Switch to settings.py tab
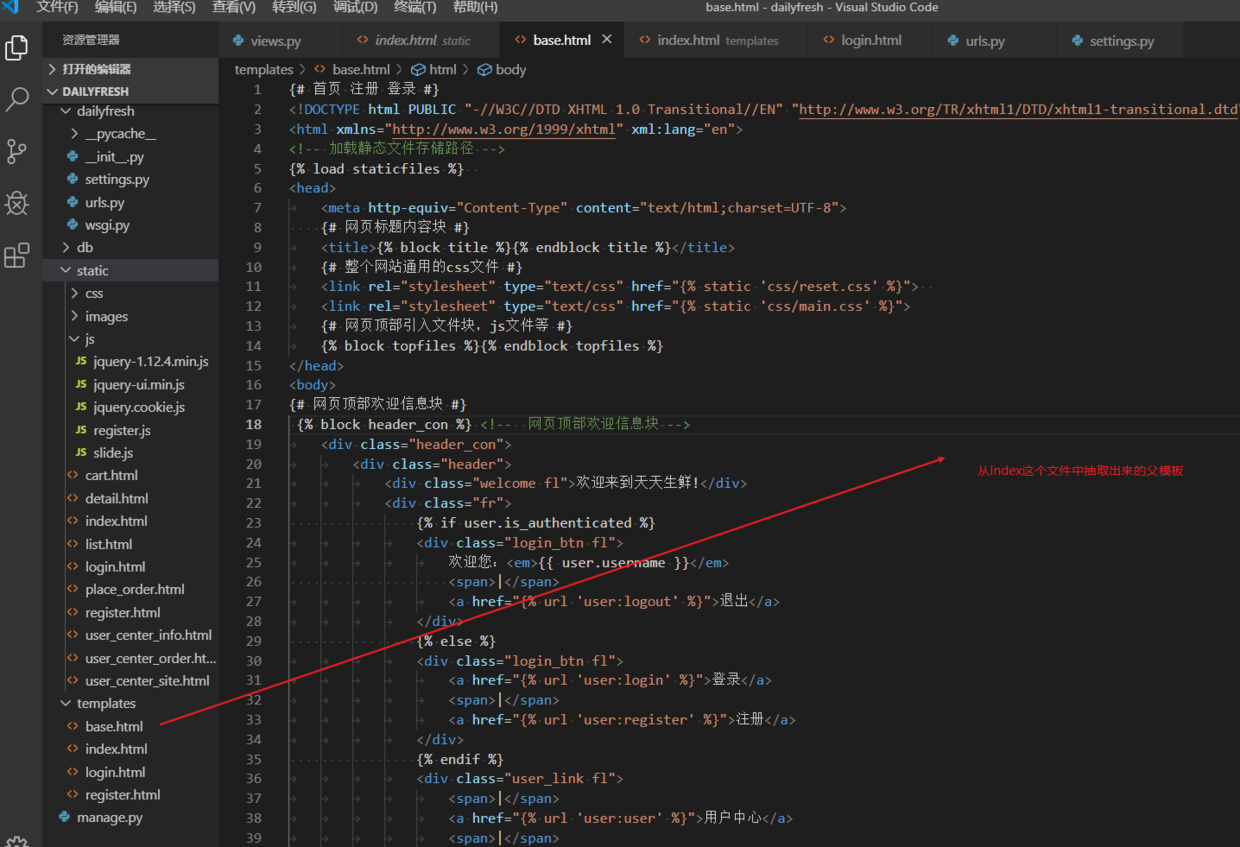 point(1118,41)
